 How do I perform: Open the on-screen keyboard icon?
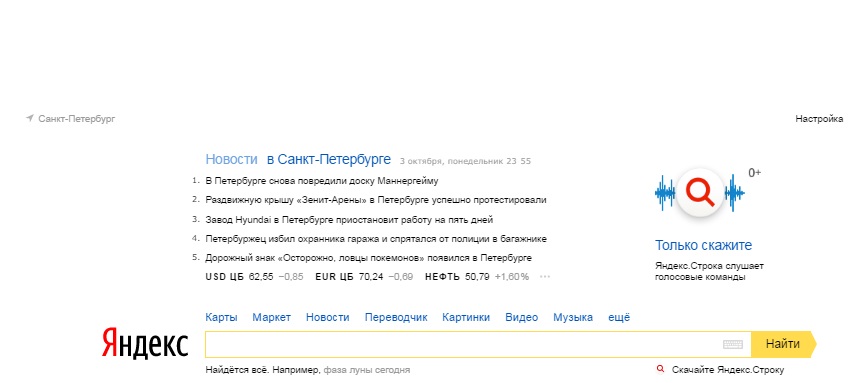coord(733,344)
